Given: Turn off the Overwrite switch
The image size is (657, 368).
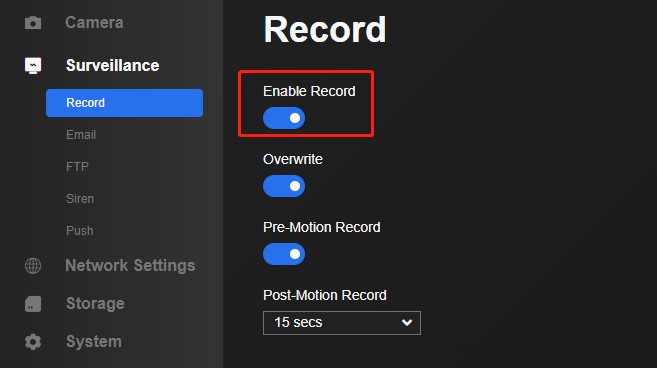Looking at the screenshot, I should point(284,186).
